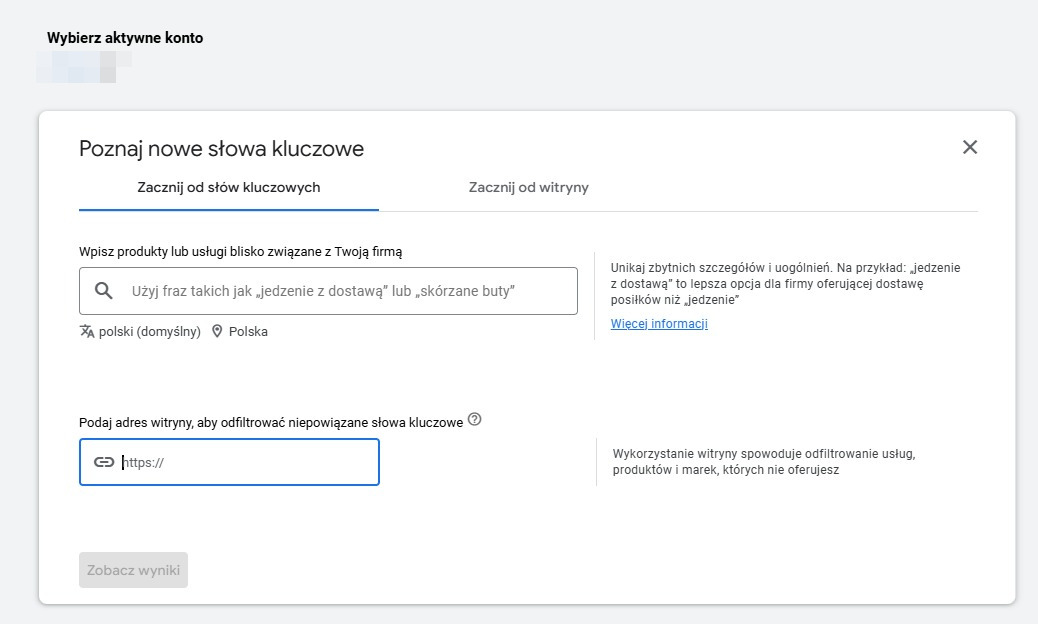Click the "Wybierz aktywne konto" heading
1038x624 pixels.
pos(125,38)
